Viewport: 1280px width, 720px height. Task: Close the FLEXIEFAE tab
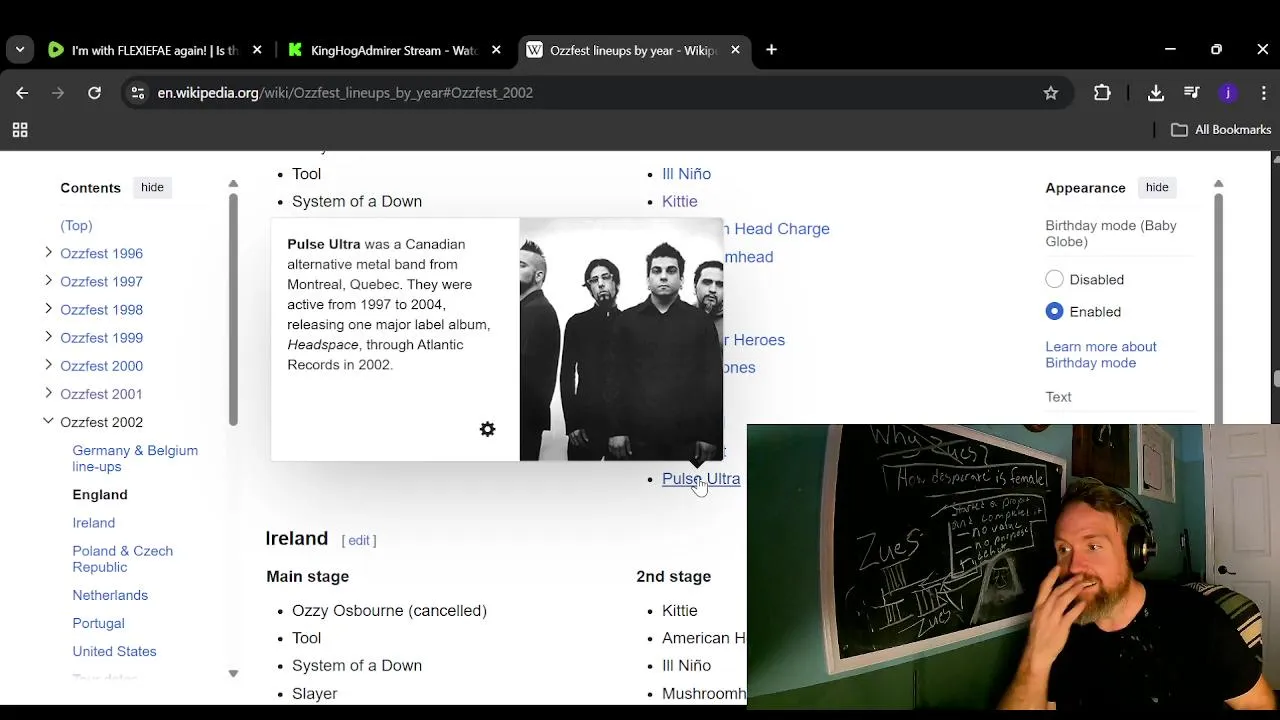[x=257, y=50]
